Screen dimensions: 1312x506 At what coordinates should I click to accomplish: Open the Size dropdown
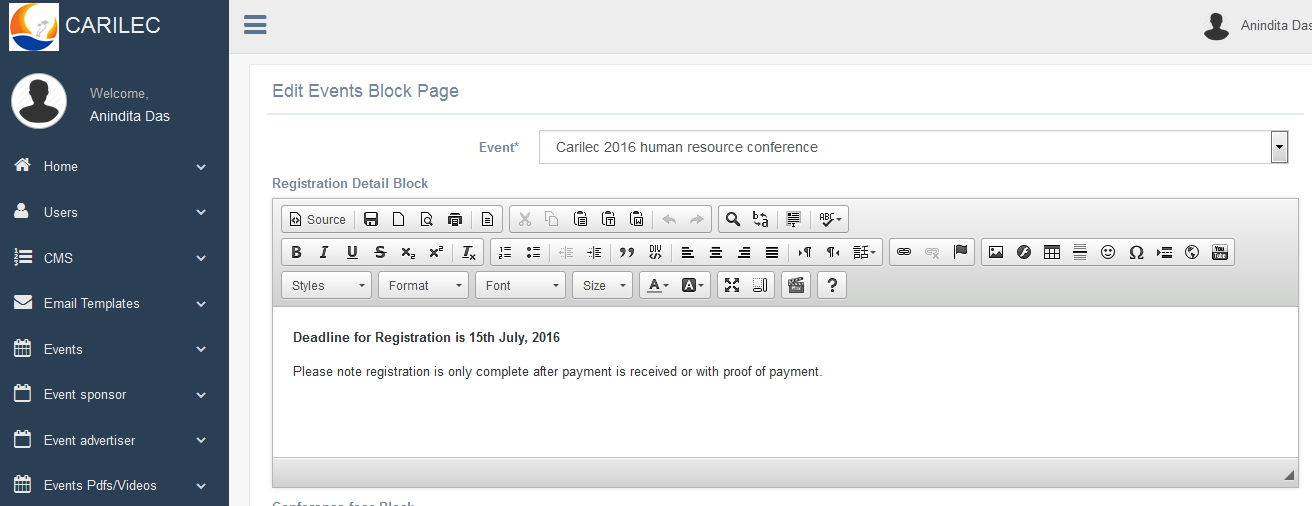tap(602, 285)
